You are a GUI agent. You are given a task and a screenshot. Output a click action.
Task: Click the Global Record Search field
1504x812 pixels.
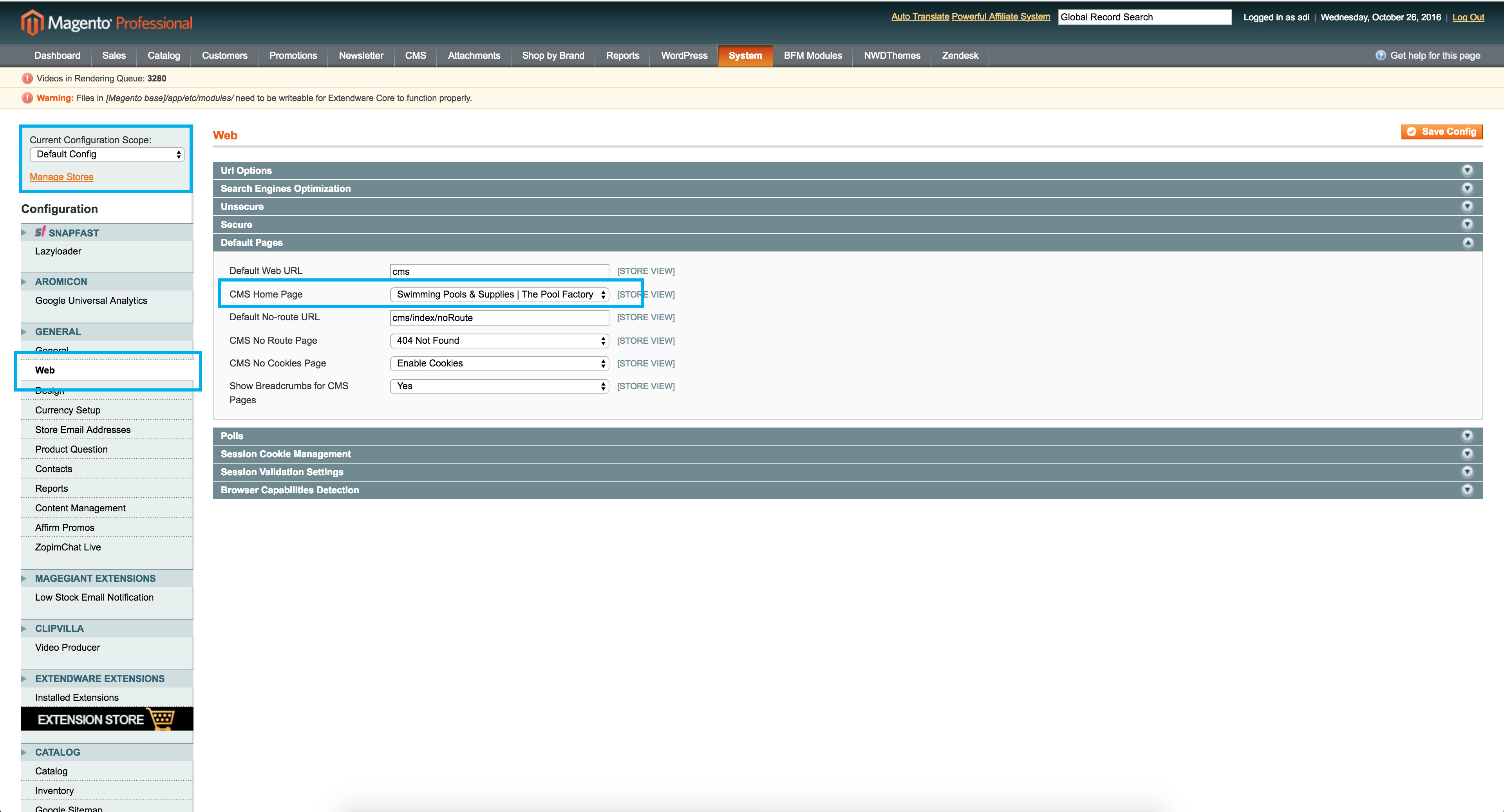(x=1145, y=17)
